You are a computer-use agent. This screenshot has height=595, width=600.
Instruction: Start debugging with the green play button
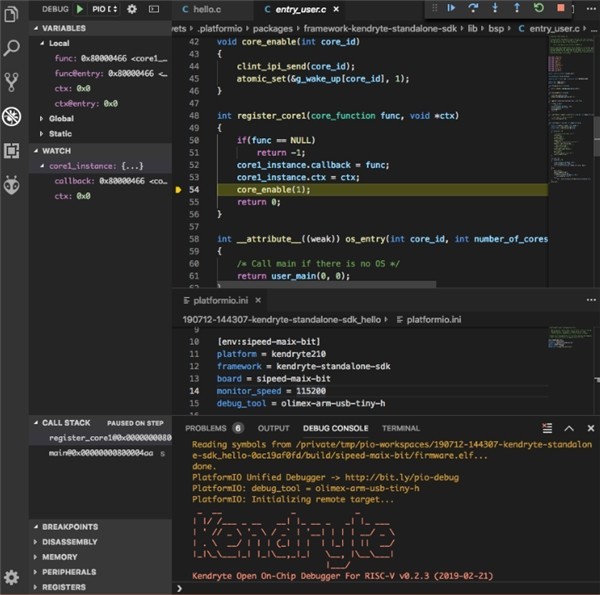(80, 8)
